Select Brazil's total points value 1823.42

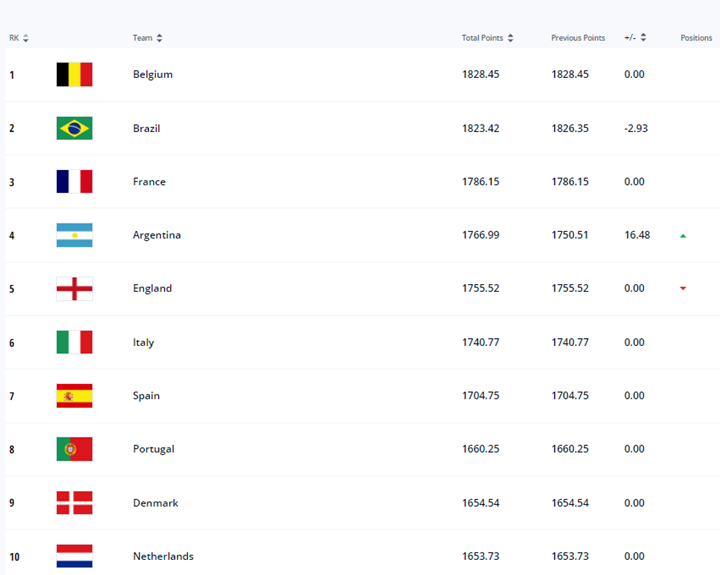pos(480,128)
